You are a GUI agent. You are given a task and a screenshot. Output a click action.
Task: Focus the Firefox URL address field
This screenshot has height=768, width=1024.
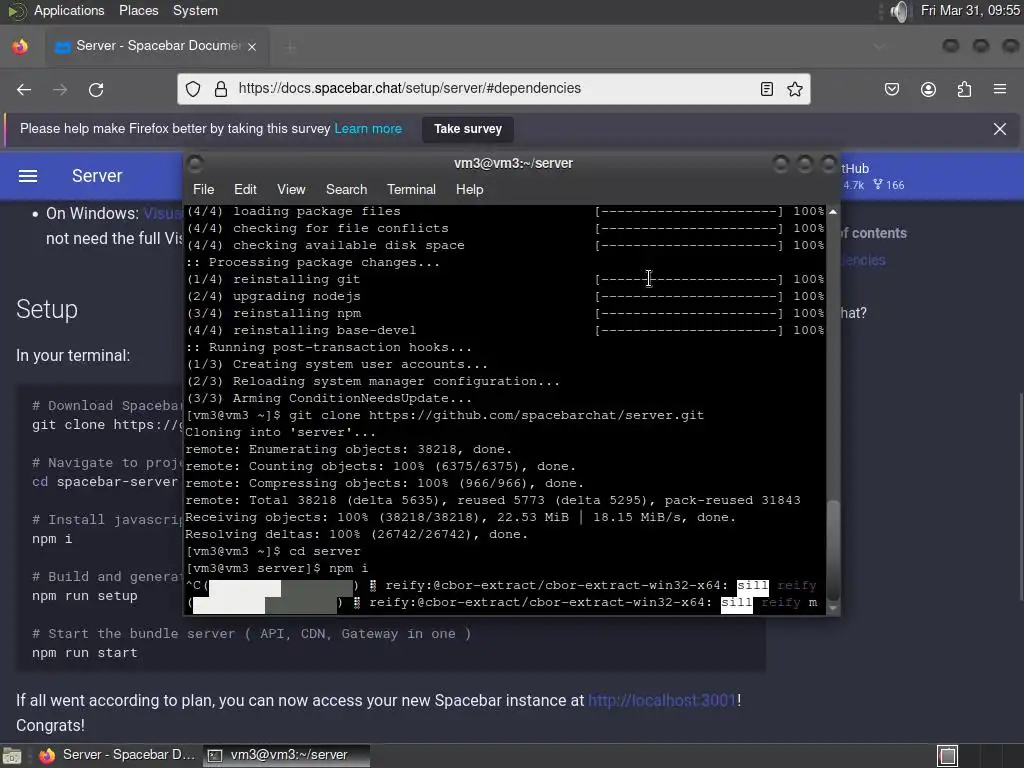point(494,88)
